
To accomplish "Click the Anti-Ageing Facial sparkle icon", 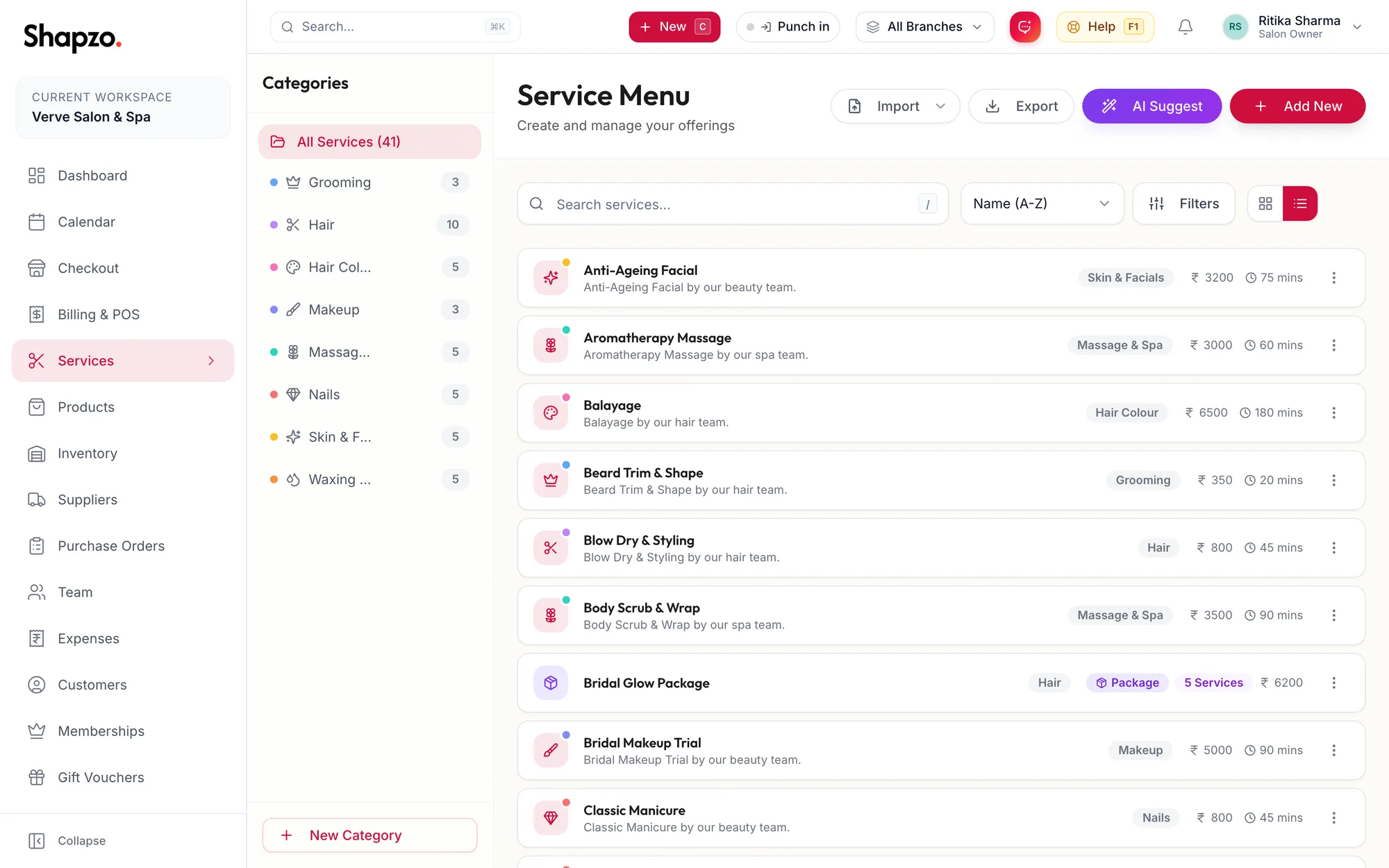I will (x=551, y=278).
